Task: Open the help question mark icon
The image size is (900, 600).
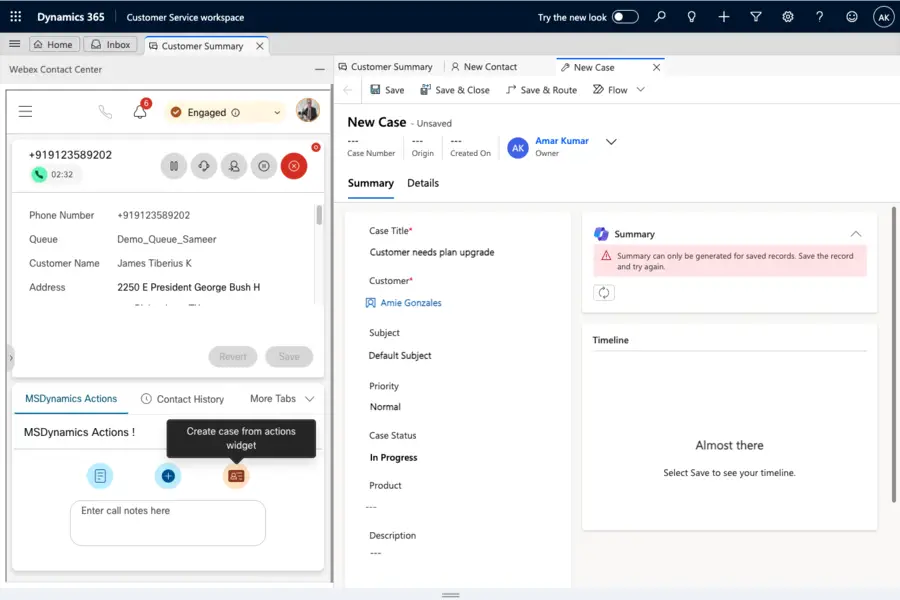Action: 820,17
